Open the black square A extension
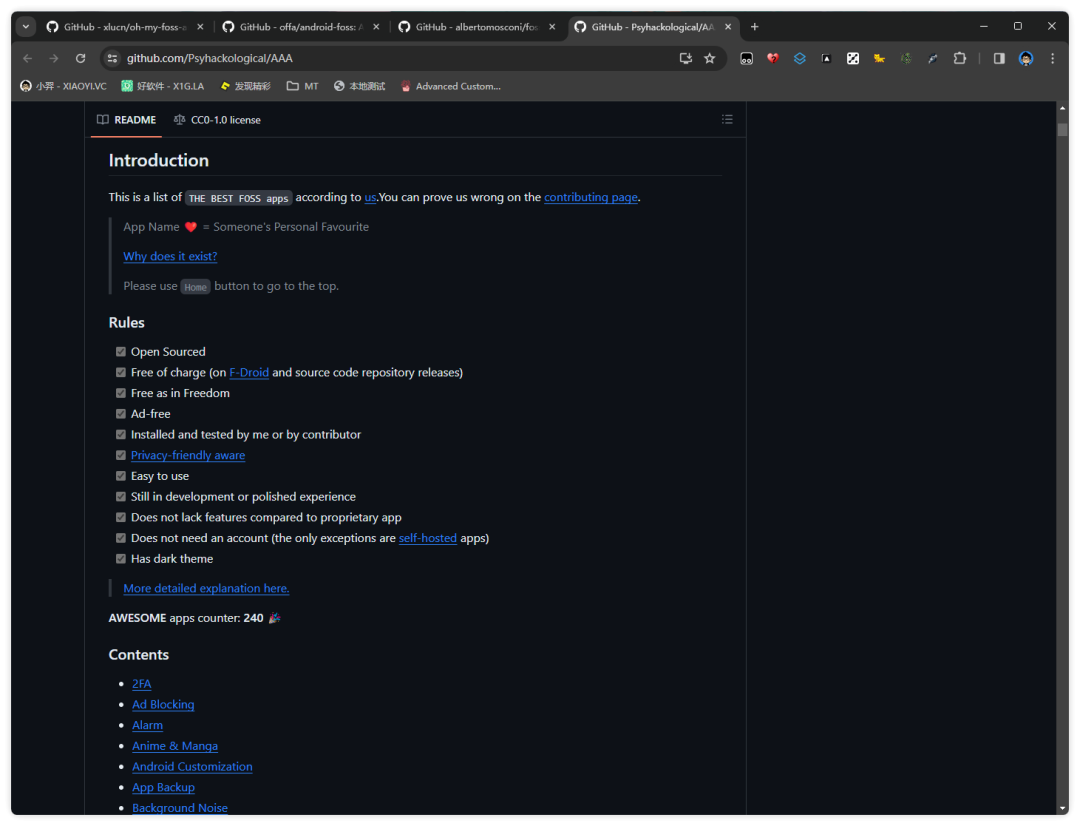The image size is (1080, 826). coord(827,59)
